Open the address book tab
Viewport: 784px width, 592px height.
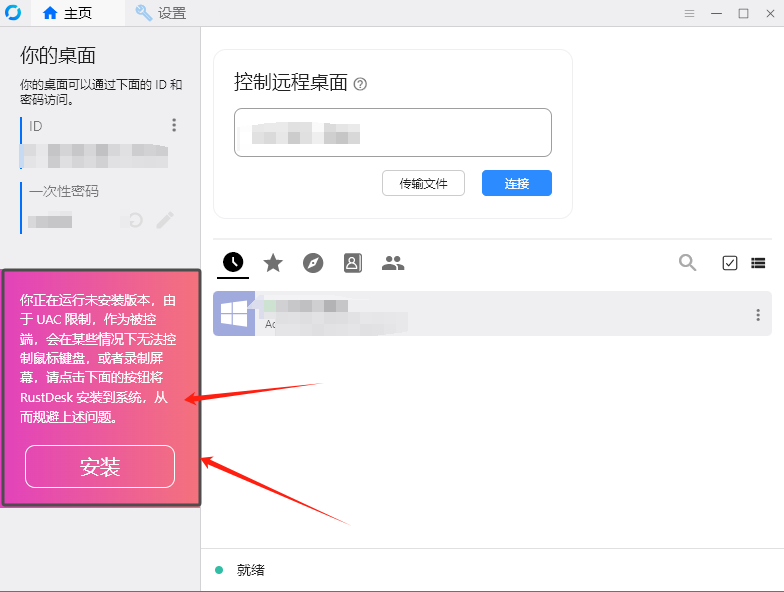353,263
